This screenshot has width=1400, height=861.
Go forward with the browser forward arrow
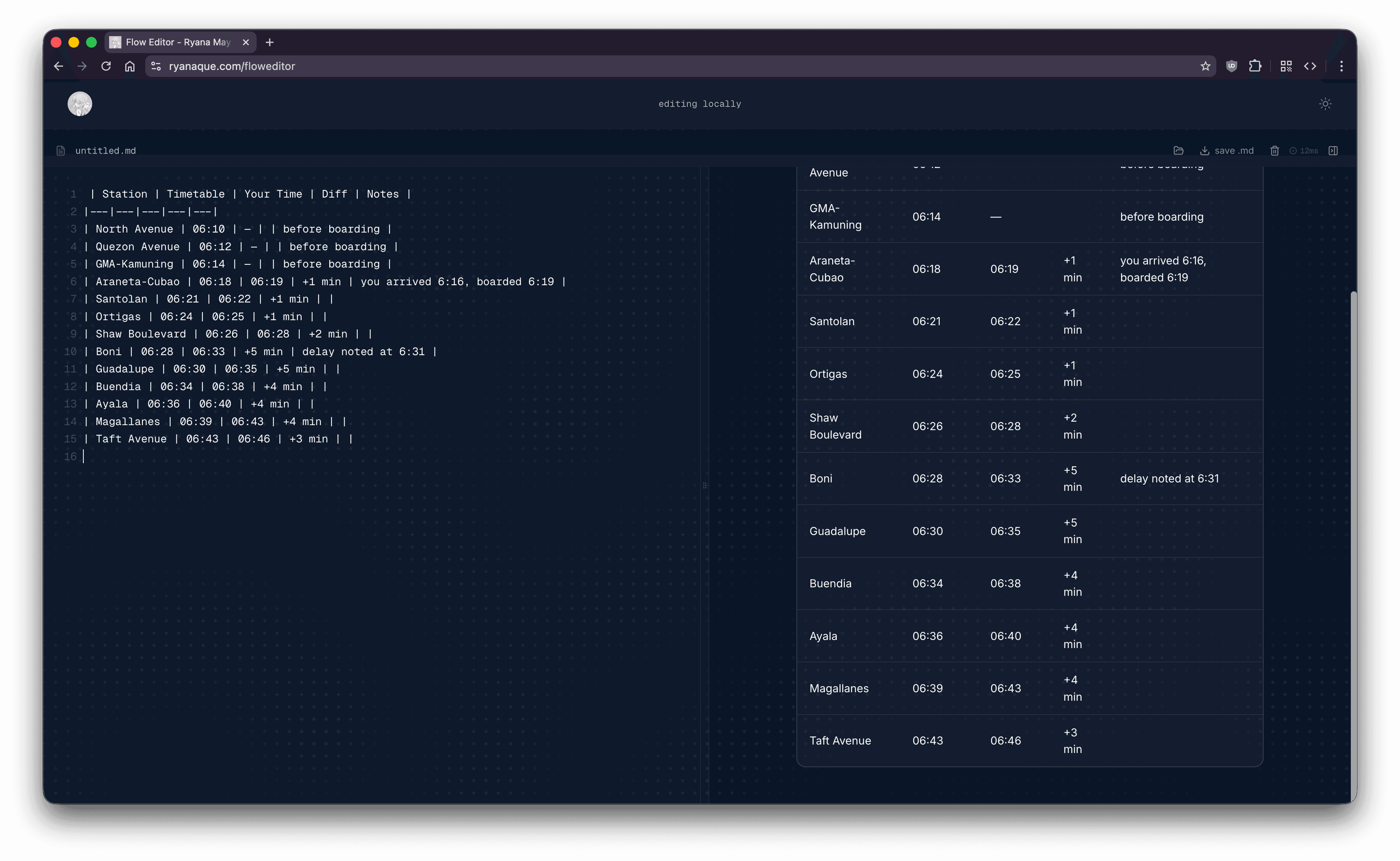pos(82,66)
